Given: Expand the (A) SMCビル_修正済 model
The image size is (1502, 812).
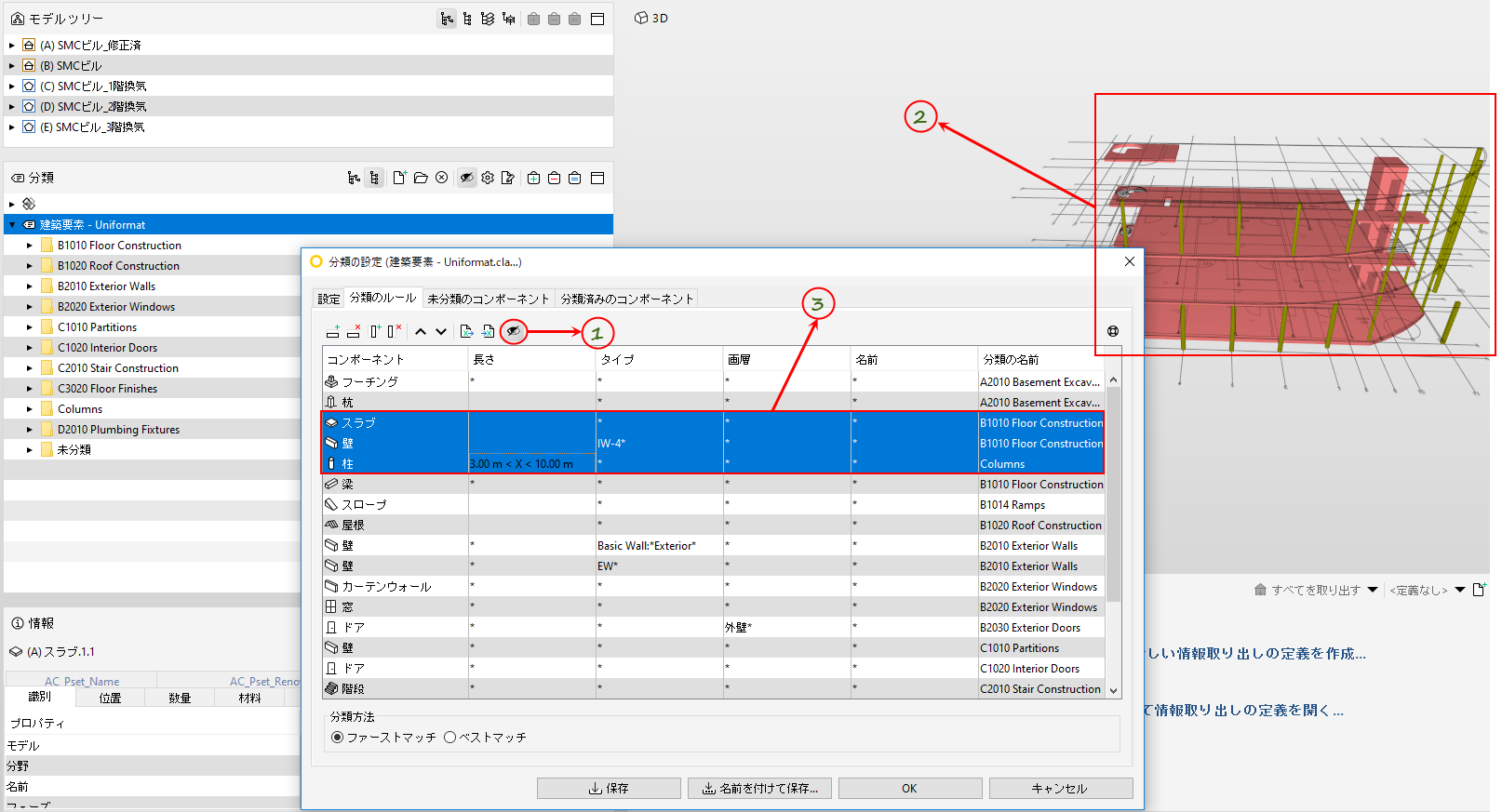Looking at the screenshot, I should tap(12, 45).
